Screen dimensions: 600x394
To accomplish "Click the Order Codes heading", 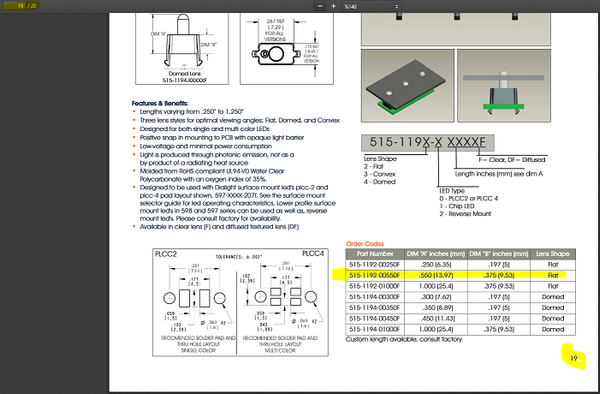I will (365, 244).
